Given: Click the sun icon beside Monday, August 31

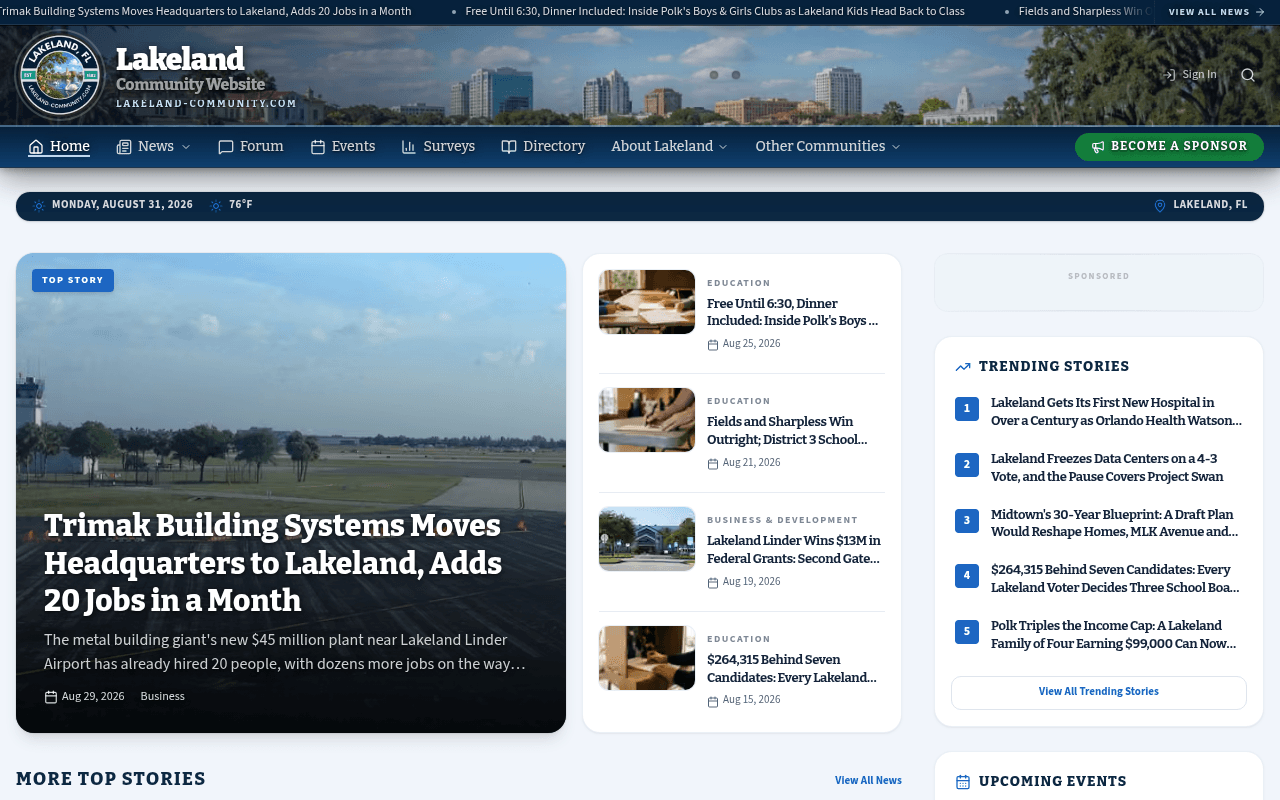Looking at the screenshot, I should [39, 206].
